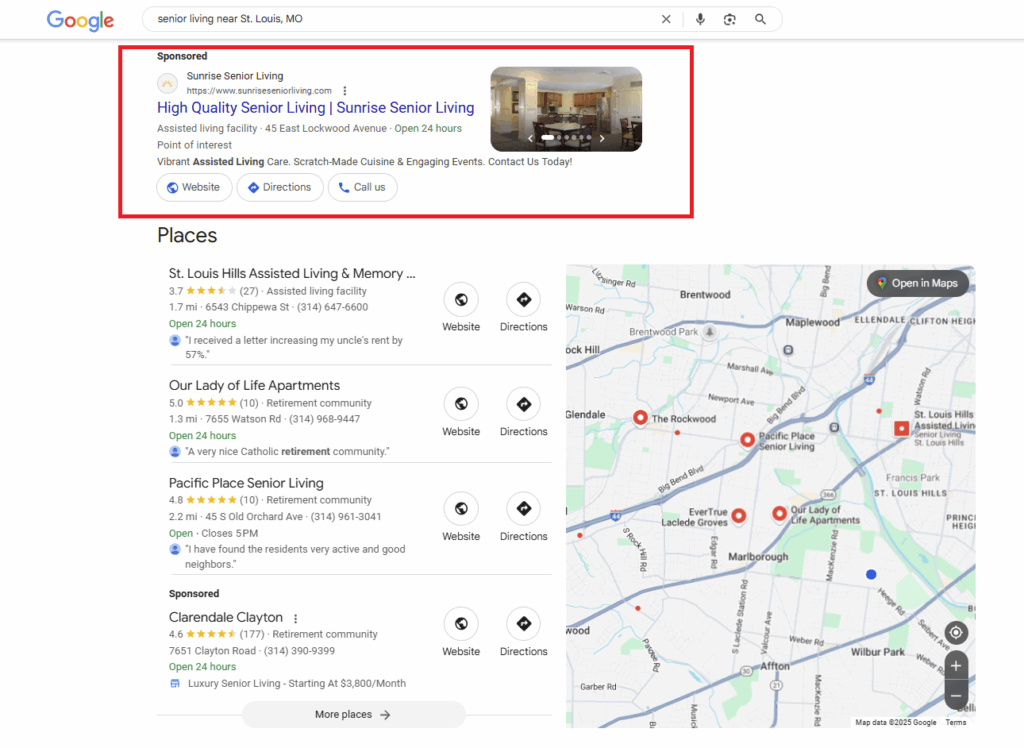
Task: Show previous photo in ad carousel
Action: pyautogui.click(x=530, y=138)
